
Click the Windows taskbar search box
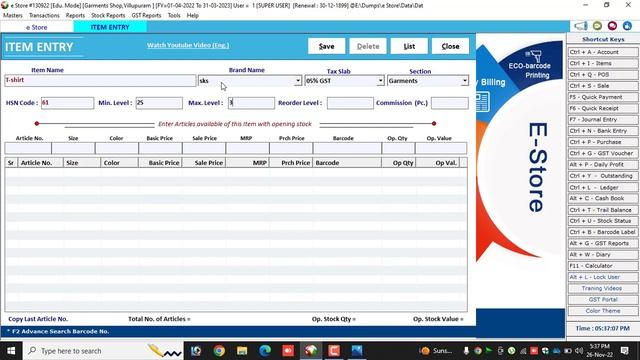click(x=103, y=351)
